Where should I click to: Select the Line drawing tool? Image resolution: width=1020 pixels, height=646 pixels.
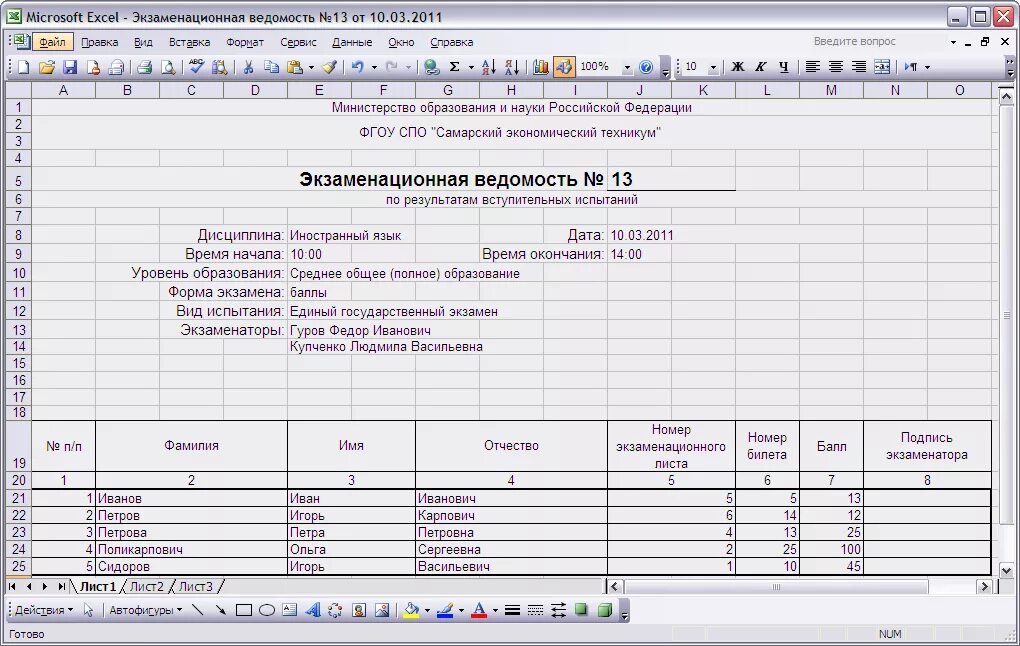198,610
